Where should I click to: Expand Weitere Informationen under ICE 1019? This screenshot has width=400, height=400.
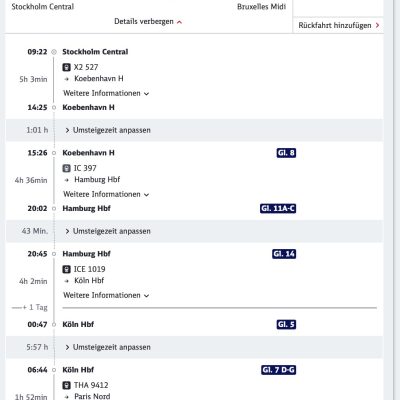coord(106,295)
